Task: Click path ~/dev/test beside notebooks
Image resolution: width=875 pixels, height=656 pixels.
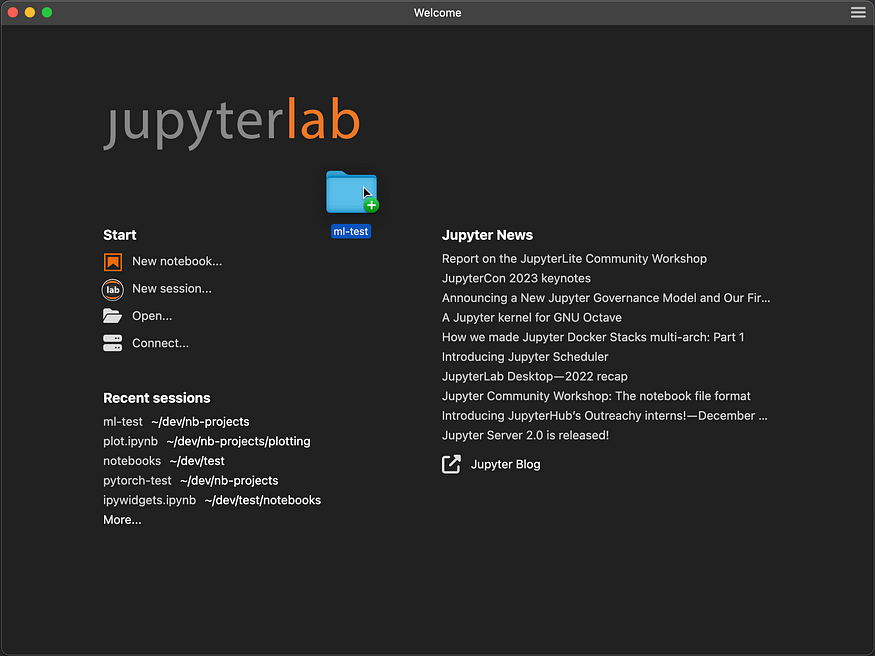Action: (x=197, y=461)
